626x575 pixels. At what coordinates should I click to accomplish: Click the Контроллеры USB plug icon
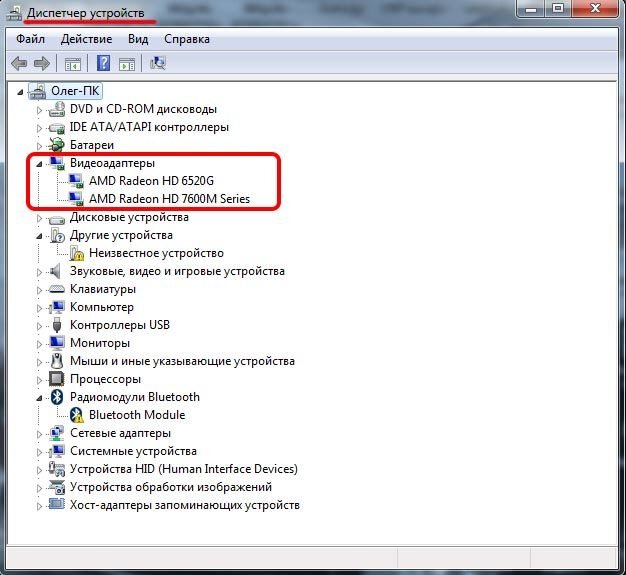pos(57,325)
